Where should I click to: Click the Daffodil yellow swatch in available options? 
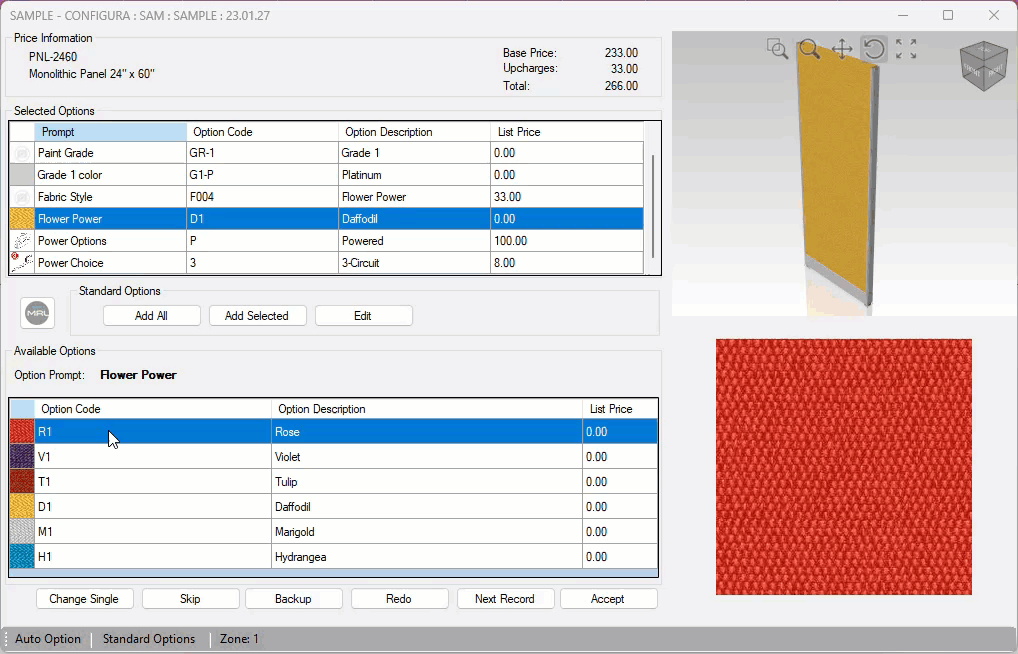pyautogui.click(x=22, y=507)
